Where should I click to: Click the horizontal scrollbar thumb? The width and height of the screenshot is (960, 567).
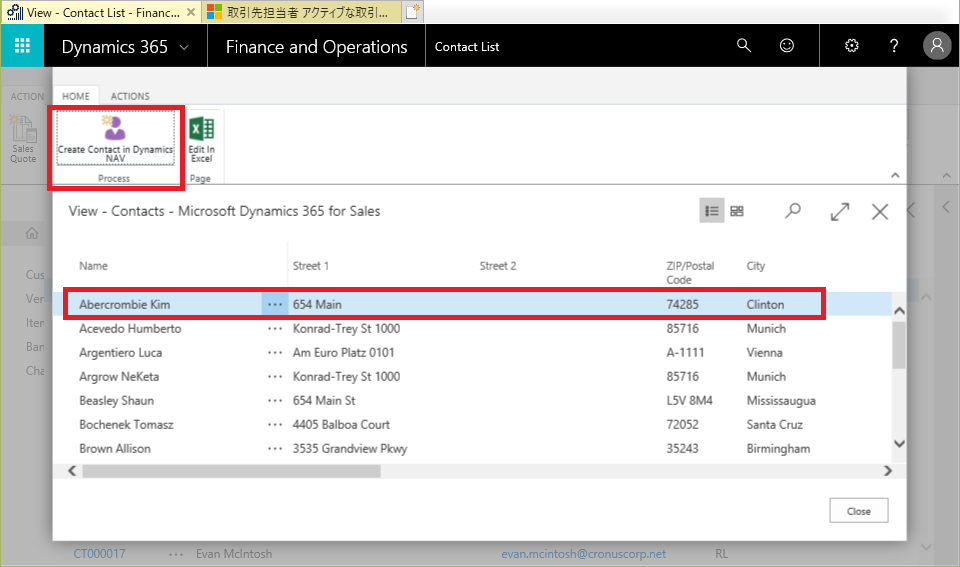(231, 471)
